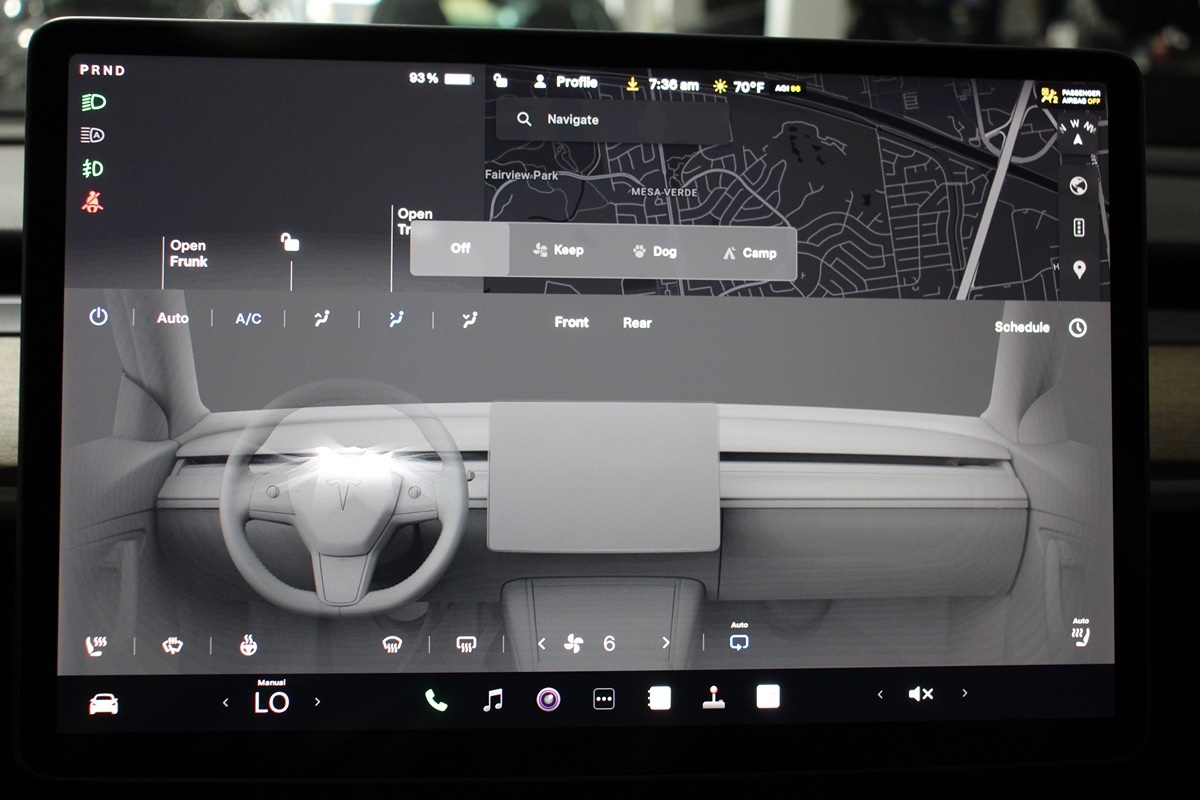1200x800 pixels.
Task: Turn on the steering wheel heater
Action: click(x=248, y=645)
